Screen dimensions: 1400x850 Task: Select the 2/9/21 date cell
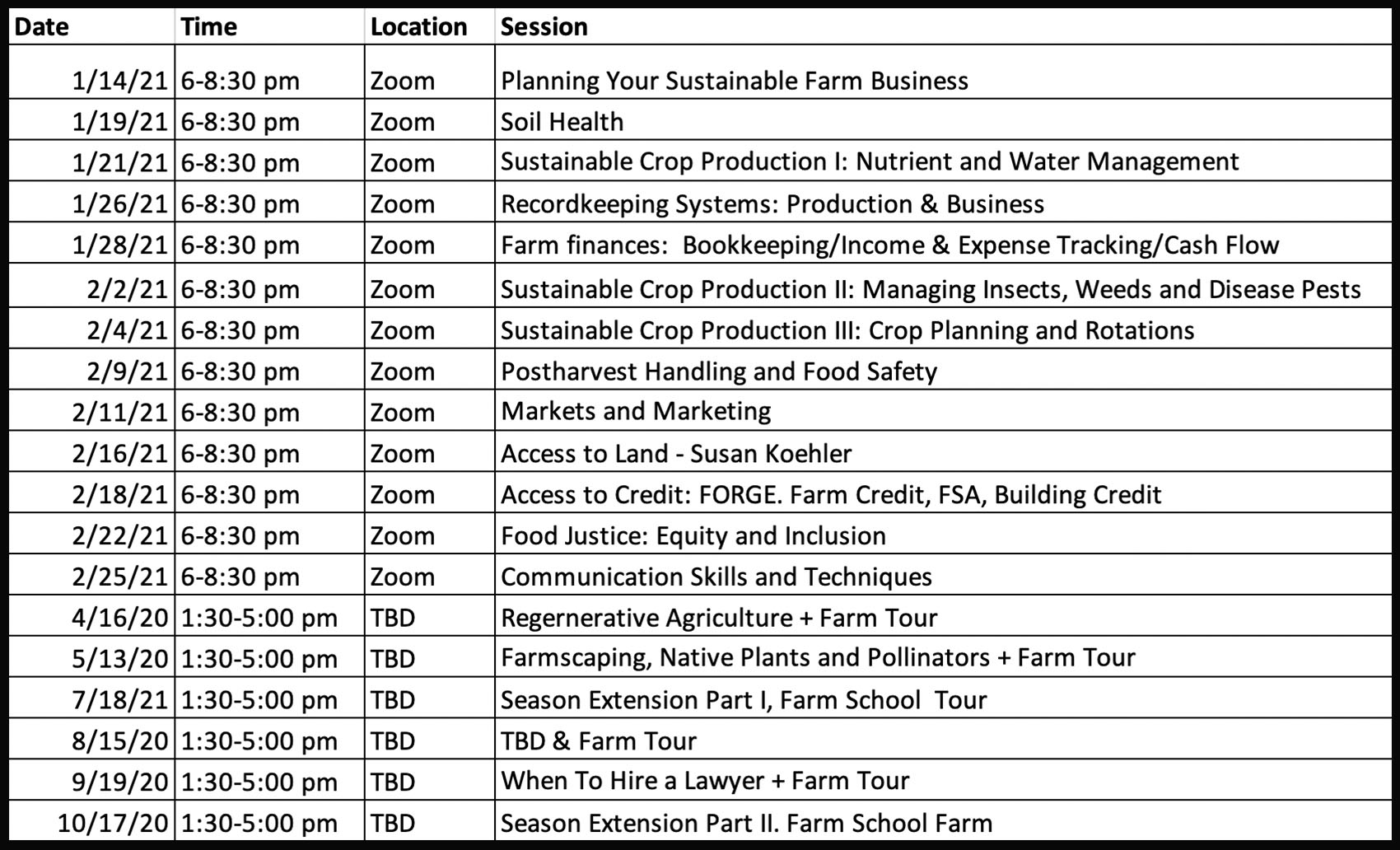coord(127,371)
